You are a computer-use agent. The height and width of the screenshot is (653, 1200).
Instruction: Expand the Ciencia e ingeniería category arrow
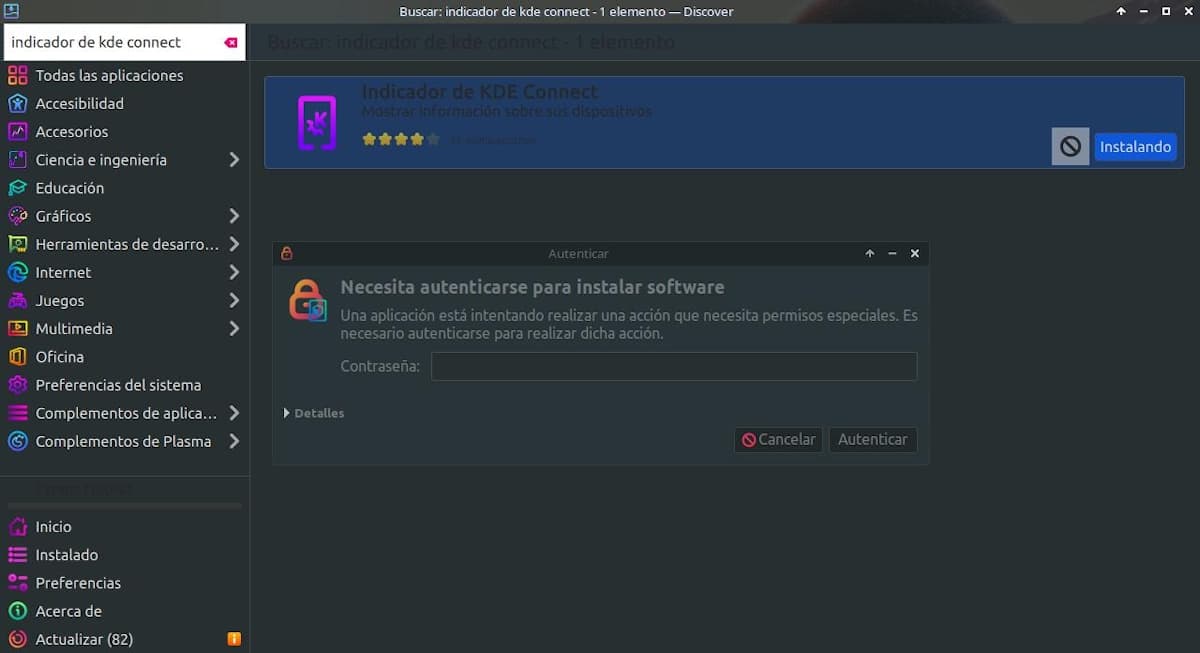233,160
